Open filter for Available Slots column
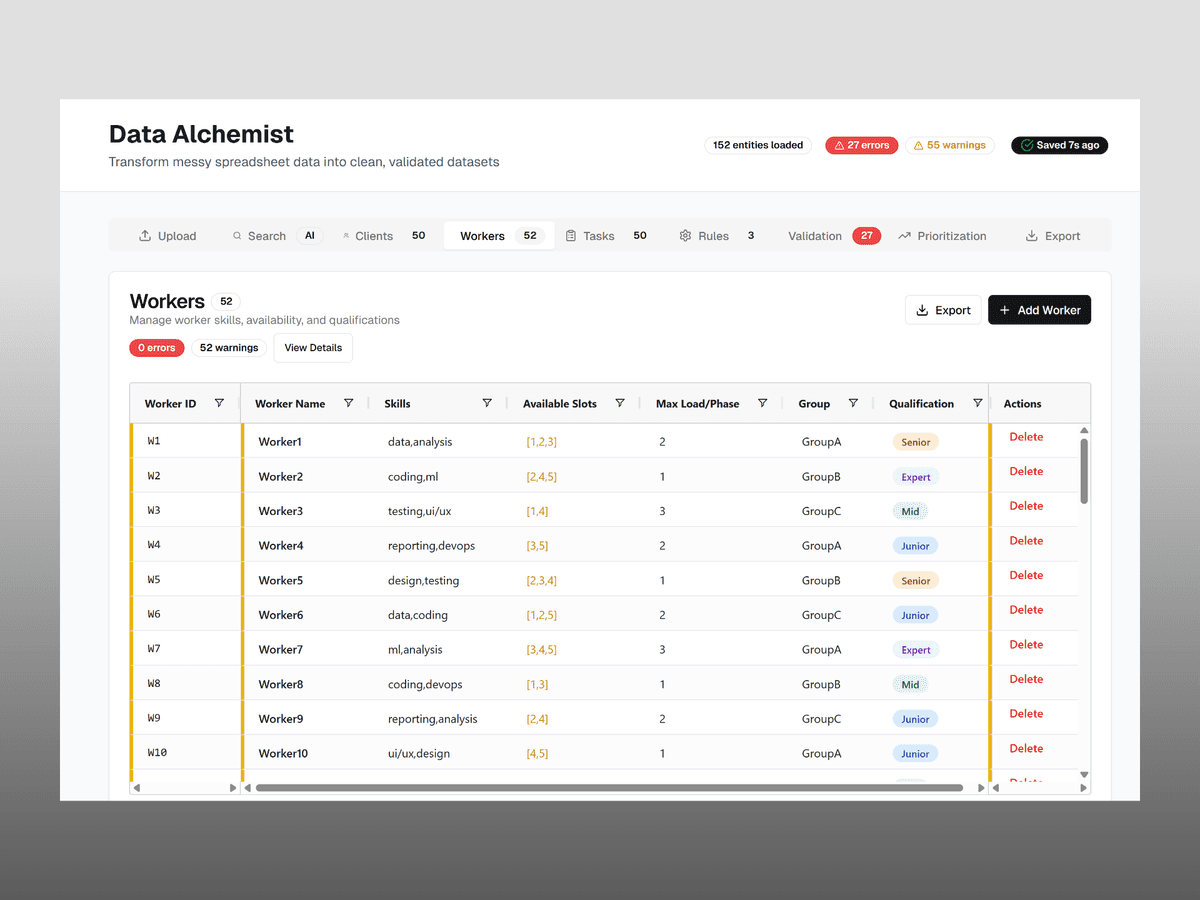 click(x=620, y=403)
